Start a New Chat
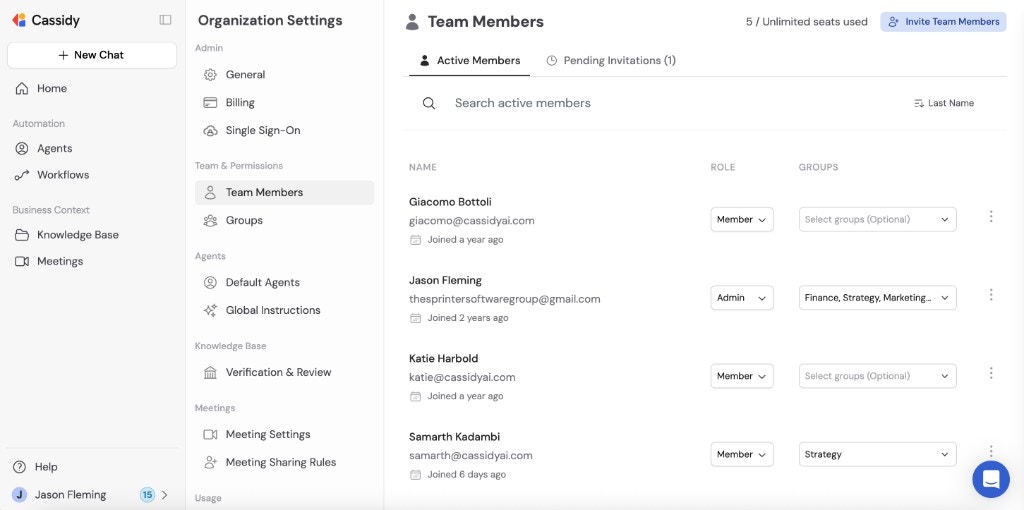 click(x=92, y=56)
